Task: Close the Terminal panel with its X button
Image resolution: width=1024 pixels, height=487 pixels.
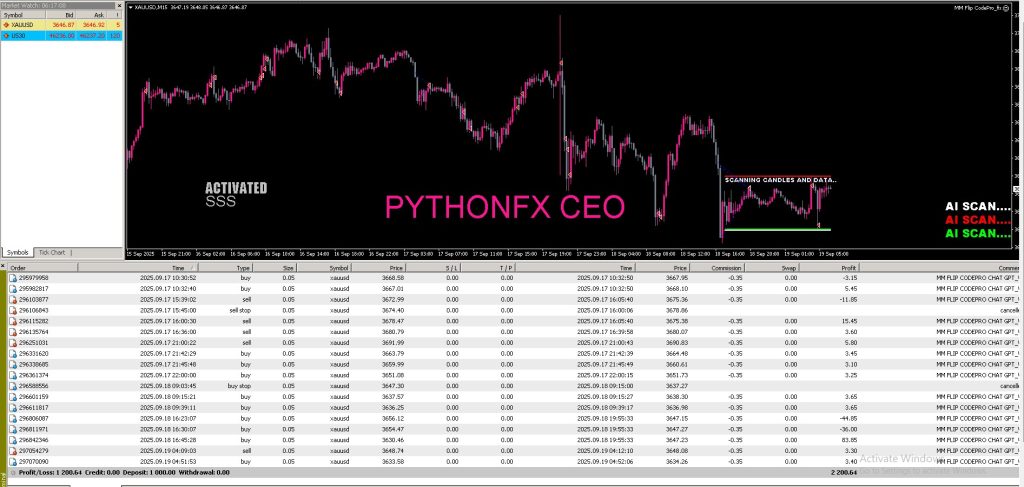Action: pyautogui.click(x=3, y=266)
